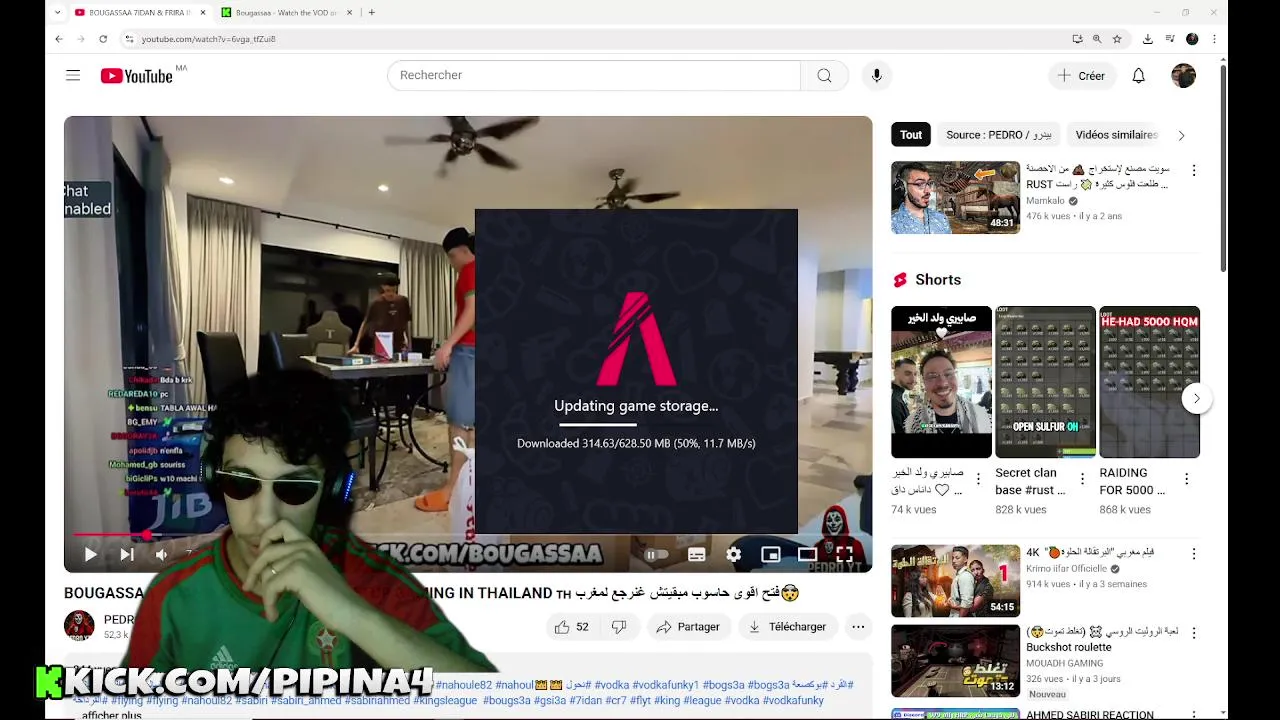This screenshot has height=720, width=1280.
Task: Start voice search with the microphone icon
Action: click(x=877, y=75)
